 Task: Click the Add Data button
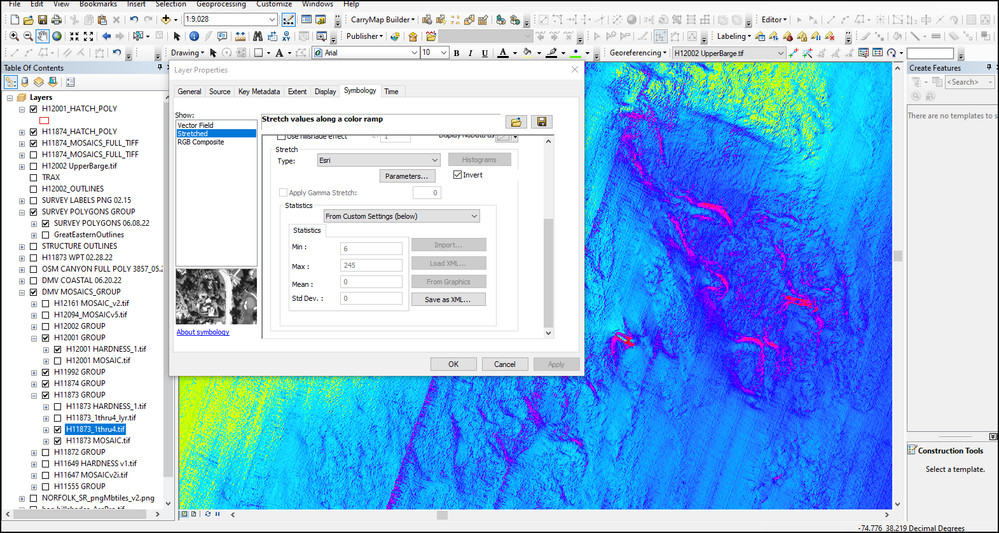click(x=166, y=19)
